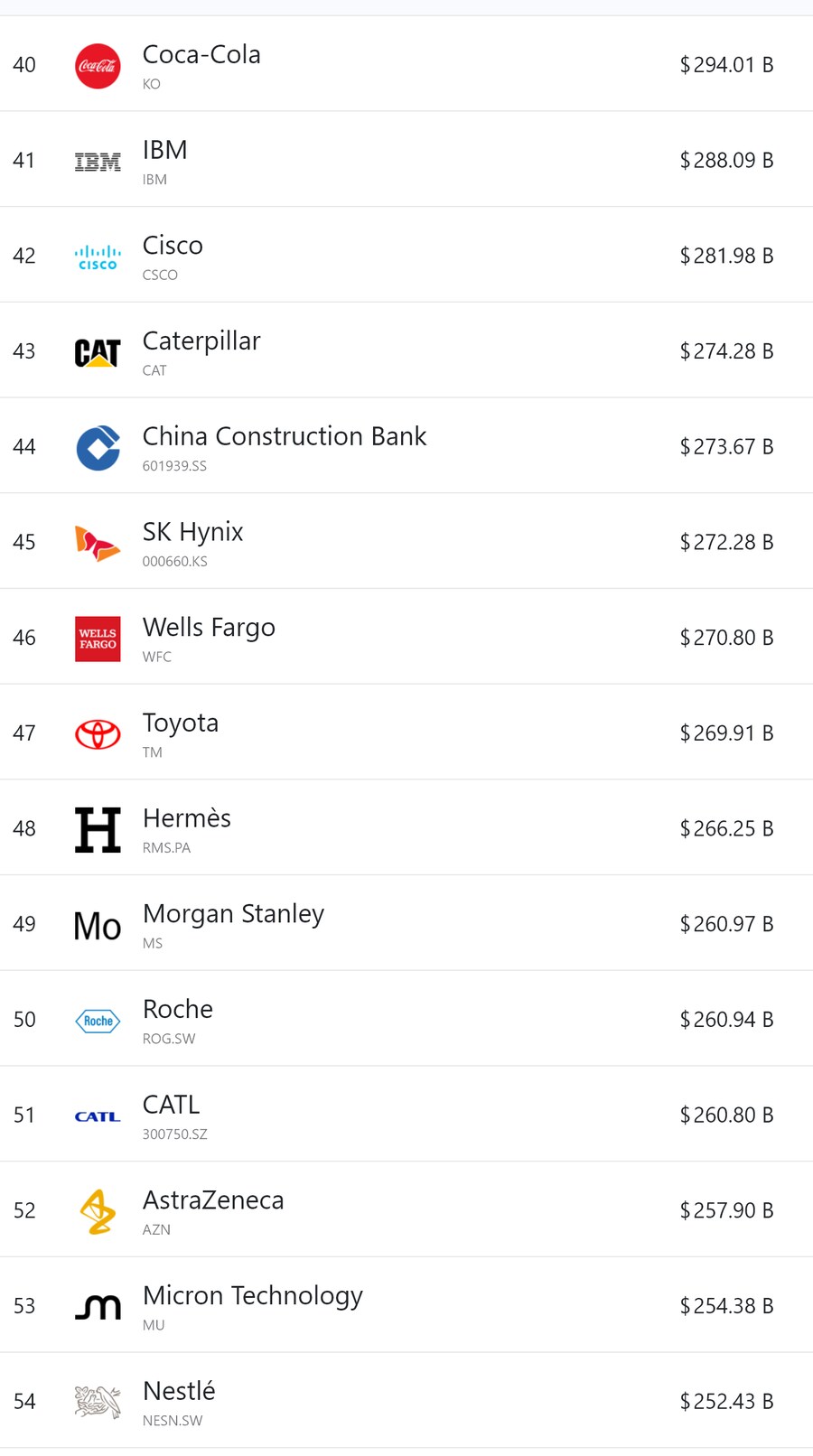Click the $294.01 B market cap value
This screenshot has width=813, height=1456.
tap(726, 65)
